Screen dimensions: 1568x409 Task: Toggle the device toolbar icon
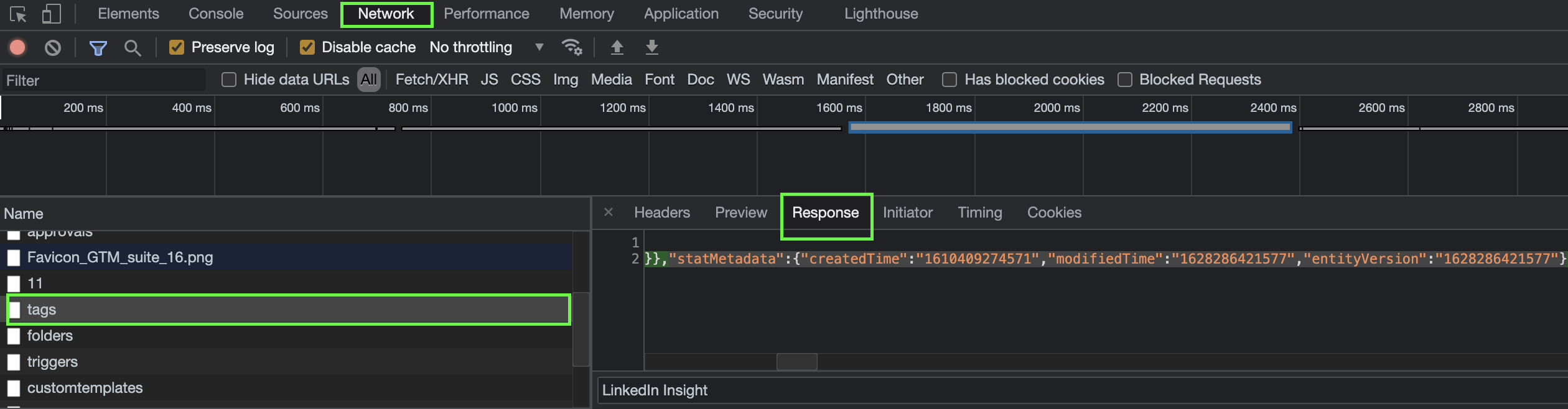coord(52,14)
